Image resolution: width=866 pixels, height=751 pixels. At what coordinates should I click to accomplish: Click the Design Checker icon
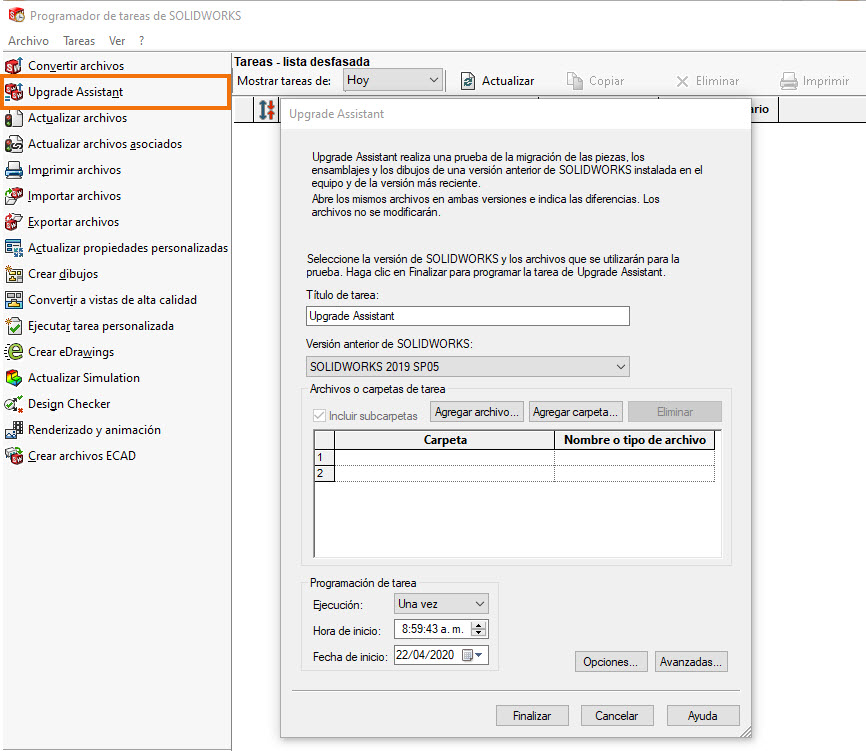[x=14, y=404]
